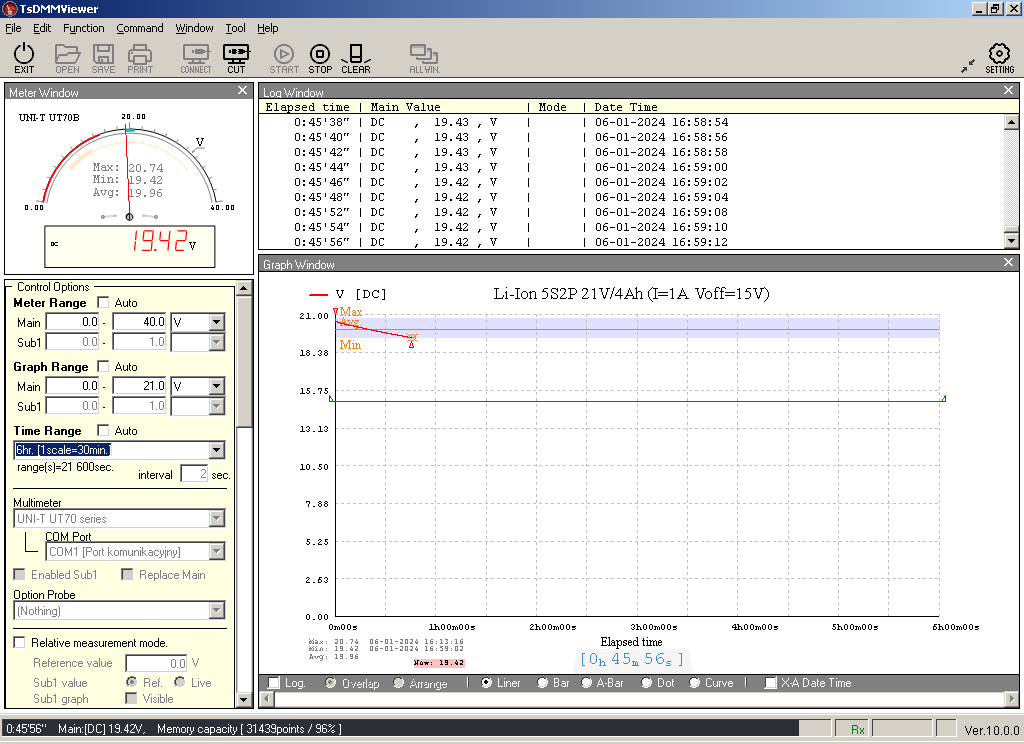
Task: Toggle the X-A Date Time checkbox
Action: coord(770,683)
